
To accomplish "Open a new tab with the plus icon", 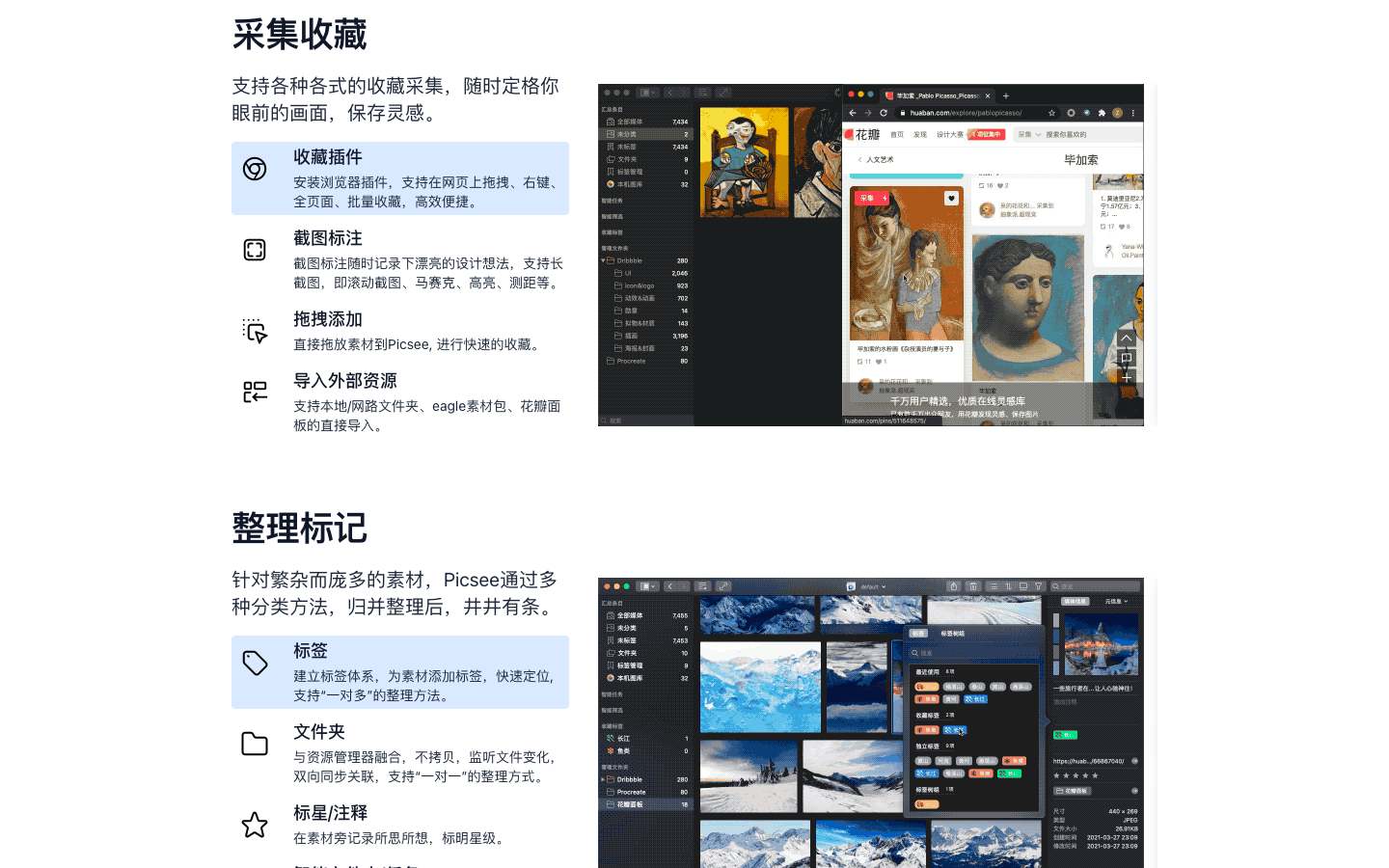I will 1006,95.
